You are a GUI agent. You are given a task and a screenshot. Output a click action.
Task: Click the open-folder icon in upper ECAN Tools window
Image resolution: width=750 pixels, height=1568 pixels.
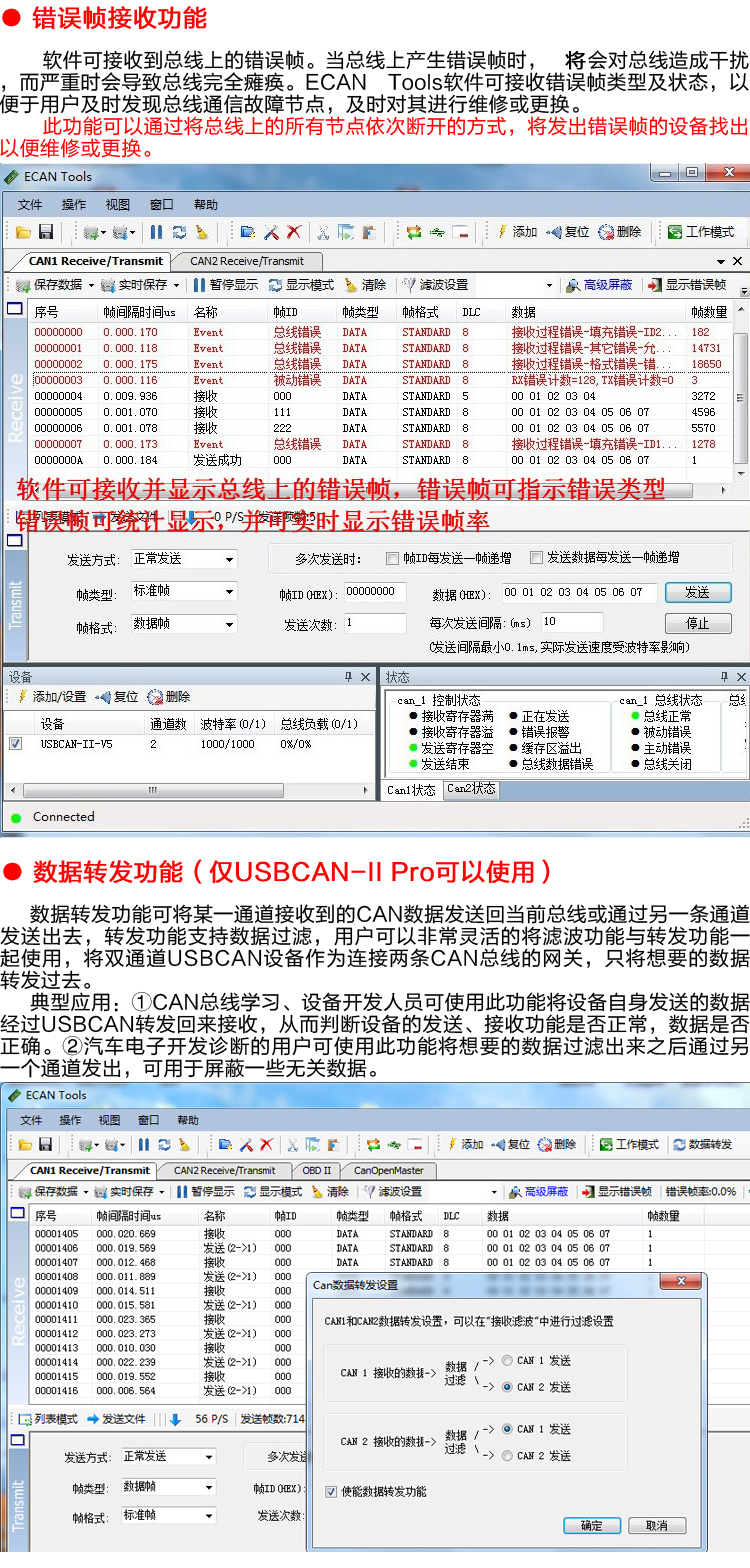[23, 232]
